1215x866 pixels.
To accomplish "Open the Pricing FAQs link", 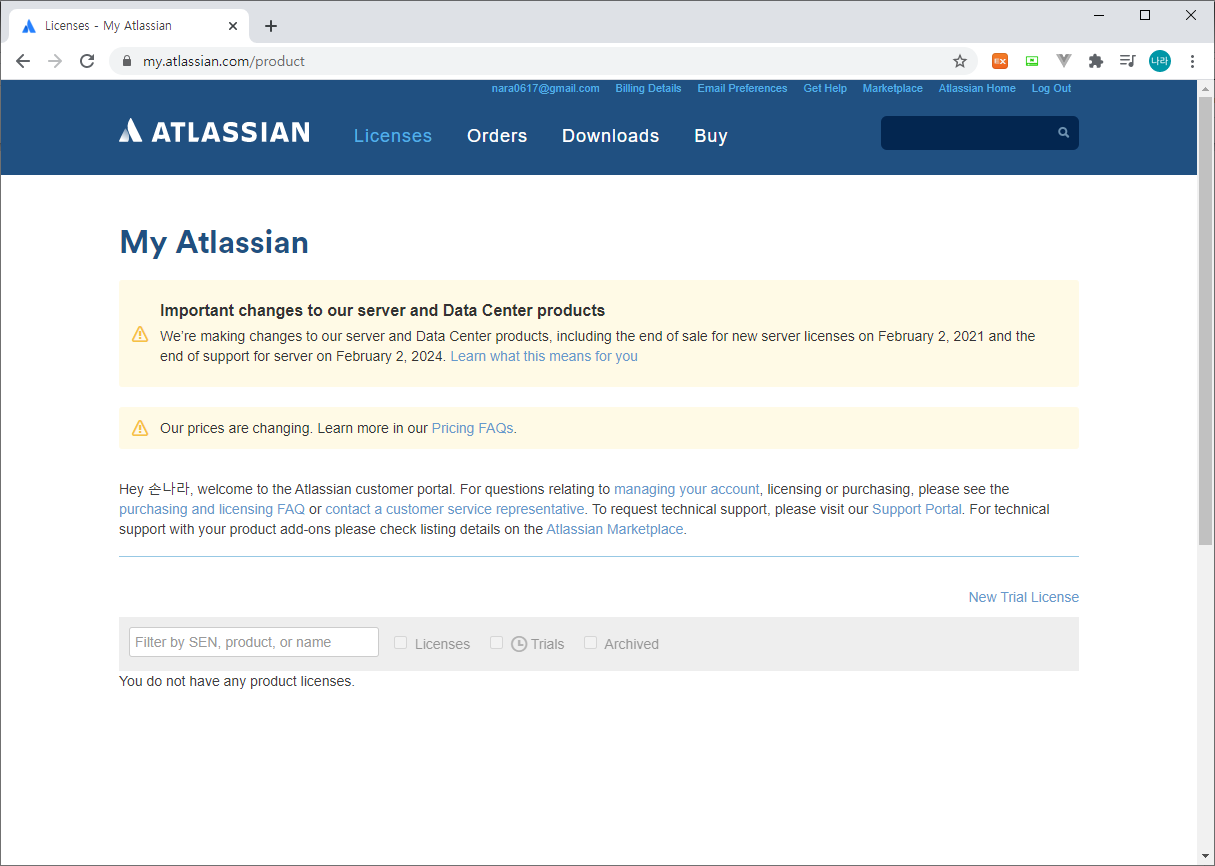I will click(472, 428).
